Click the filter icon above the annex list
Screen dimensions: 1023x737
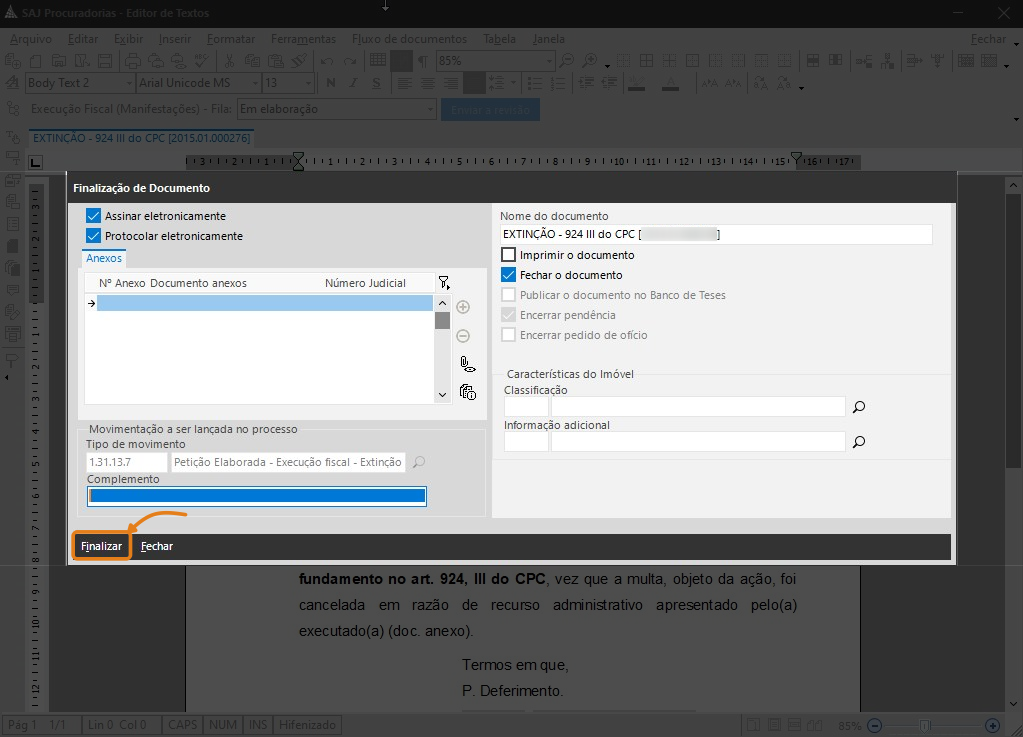click(444, 283)
